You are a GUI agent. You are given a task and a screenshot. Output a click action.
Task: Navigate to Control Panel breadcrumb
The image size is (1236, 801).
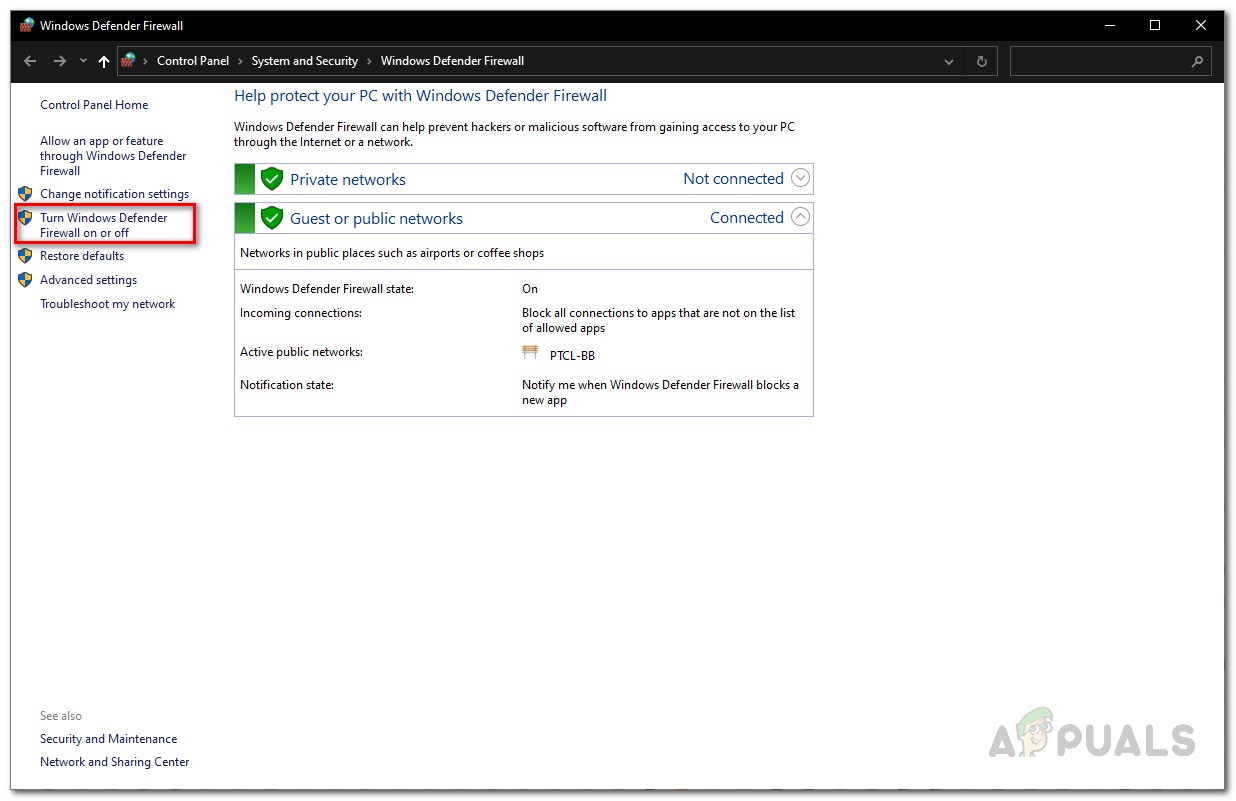click(193, 60)
